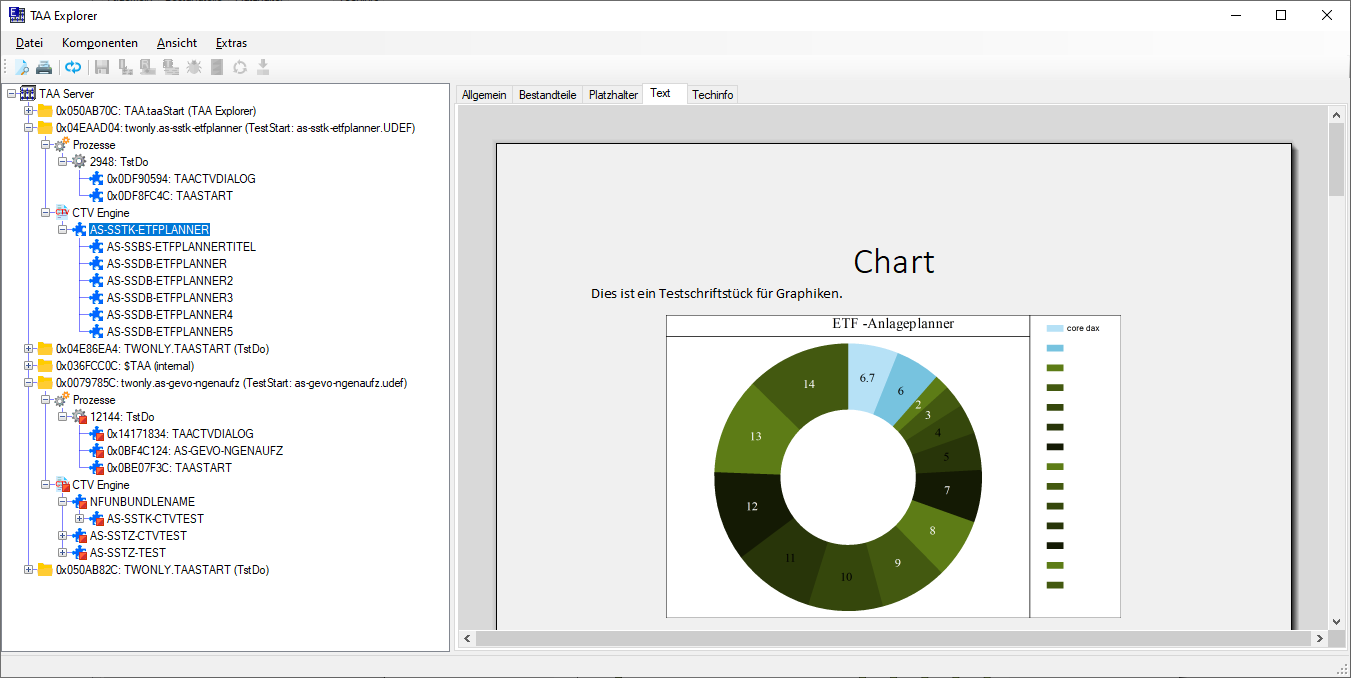The height and width of the screenshot is (678, 1351).
Task: Switch to the Techinfo tab
Action: (x=712, y=95)
